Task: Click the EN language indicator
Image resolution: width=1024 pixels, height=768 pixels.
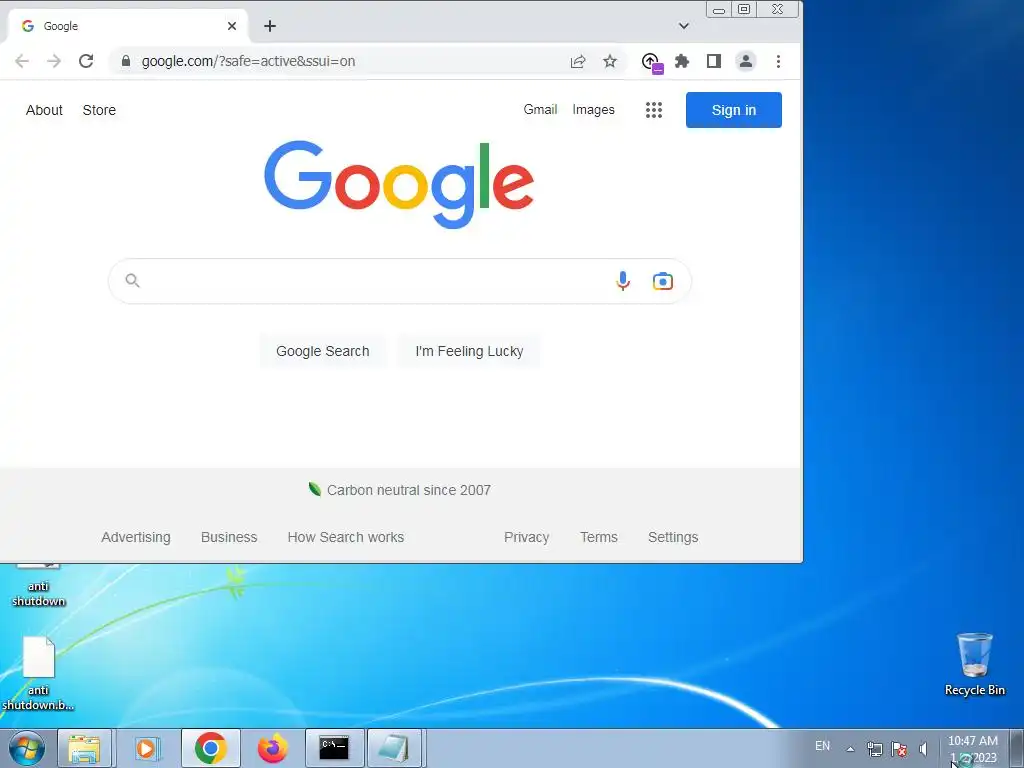Action: tap(822, 746)
